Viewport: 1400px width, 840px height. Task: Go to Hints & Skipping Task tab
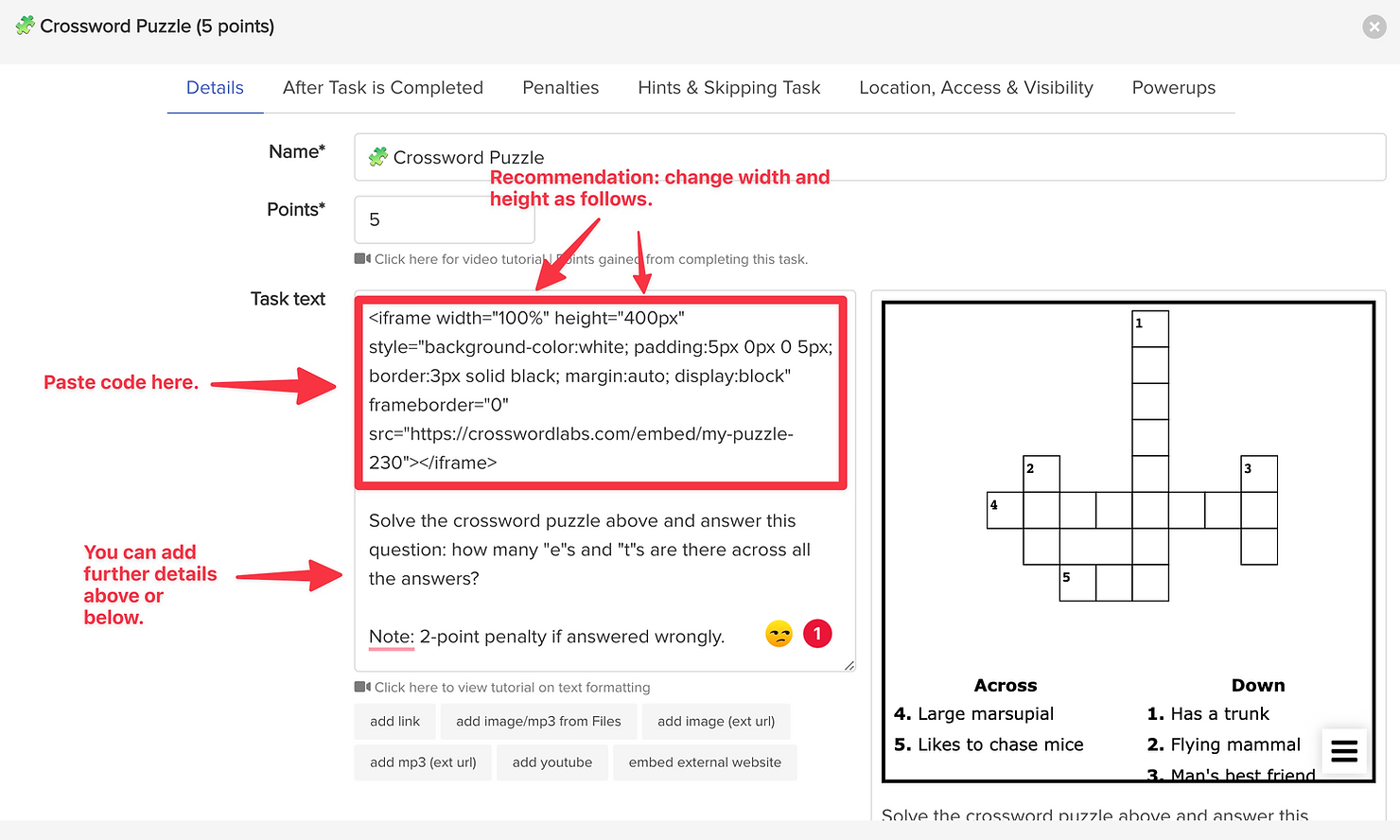tap(729, 88)
